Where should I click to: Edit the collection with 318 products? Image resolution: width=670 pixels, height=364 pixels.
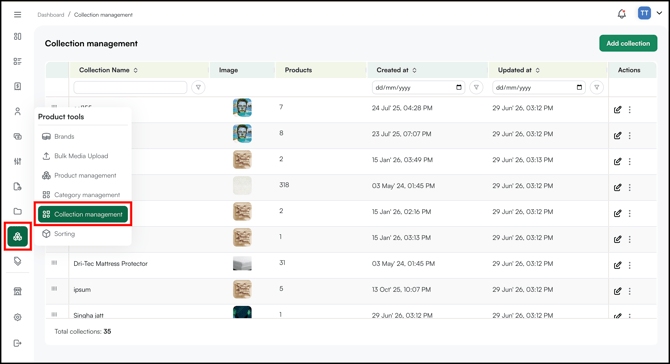pos(617,187)
